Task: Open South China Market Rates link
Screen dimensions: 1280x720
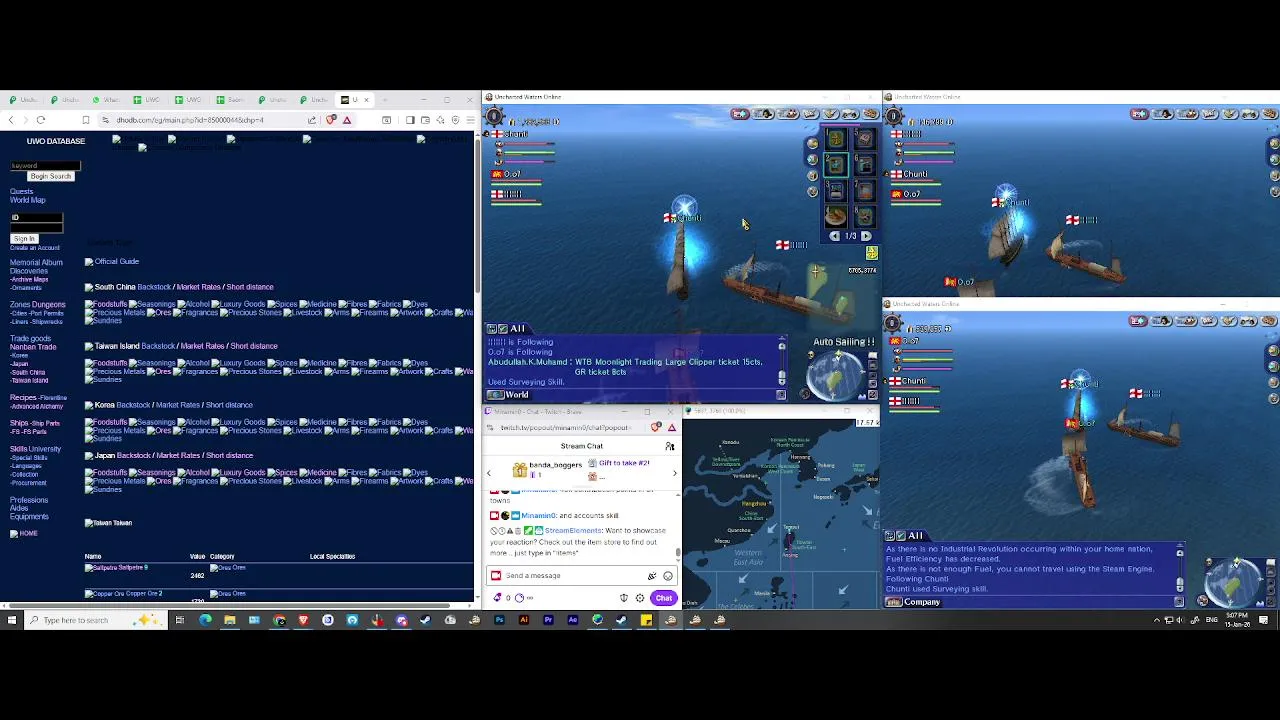Action: coord(198,287)
